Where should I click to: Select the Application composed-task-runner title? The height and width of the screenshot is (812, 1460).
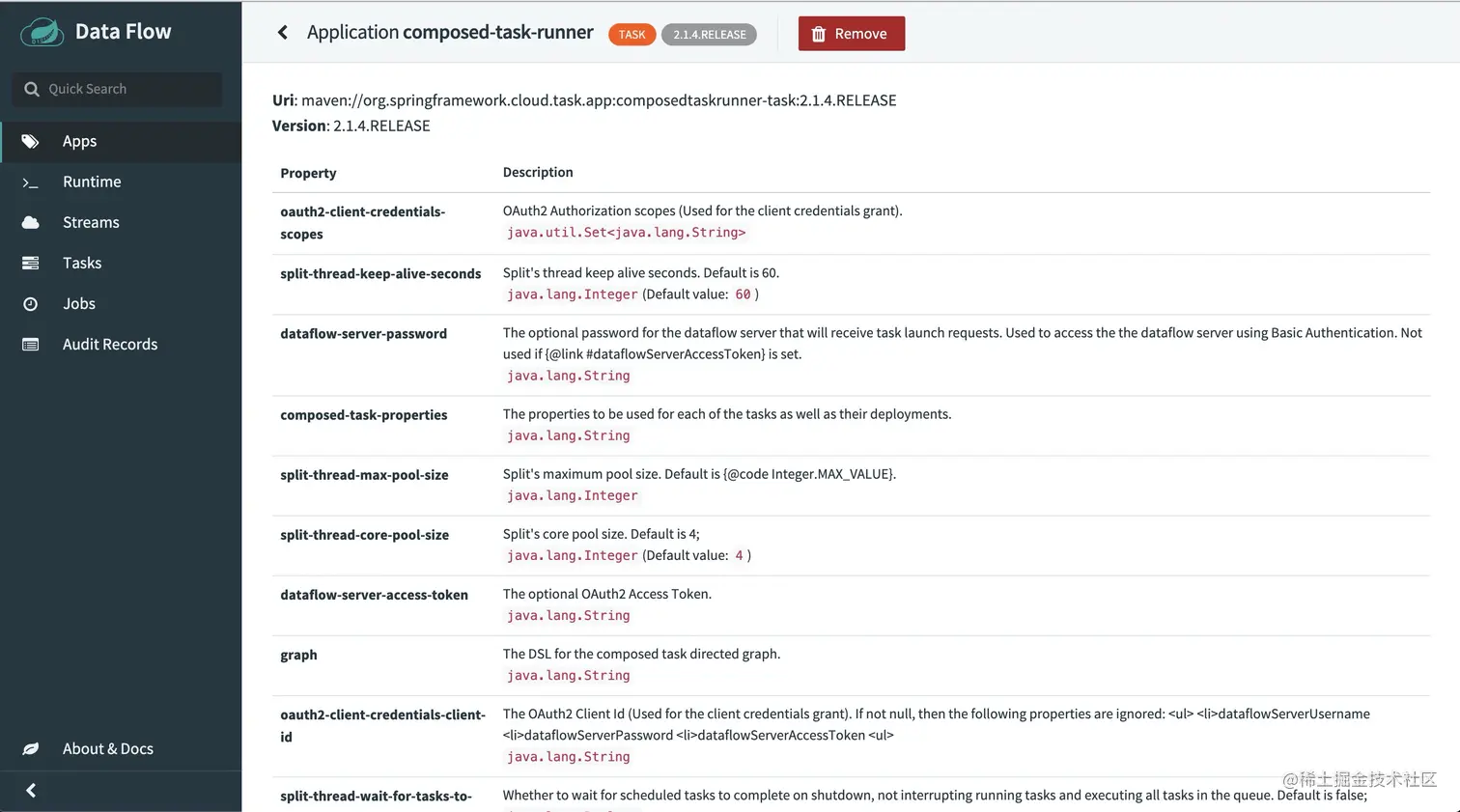coord(450,32)
